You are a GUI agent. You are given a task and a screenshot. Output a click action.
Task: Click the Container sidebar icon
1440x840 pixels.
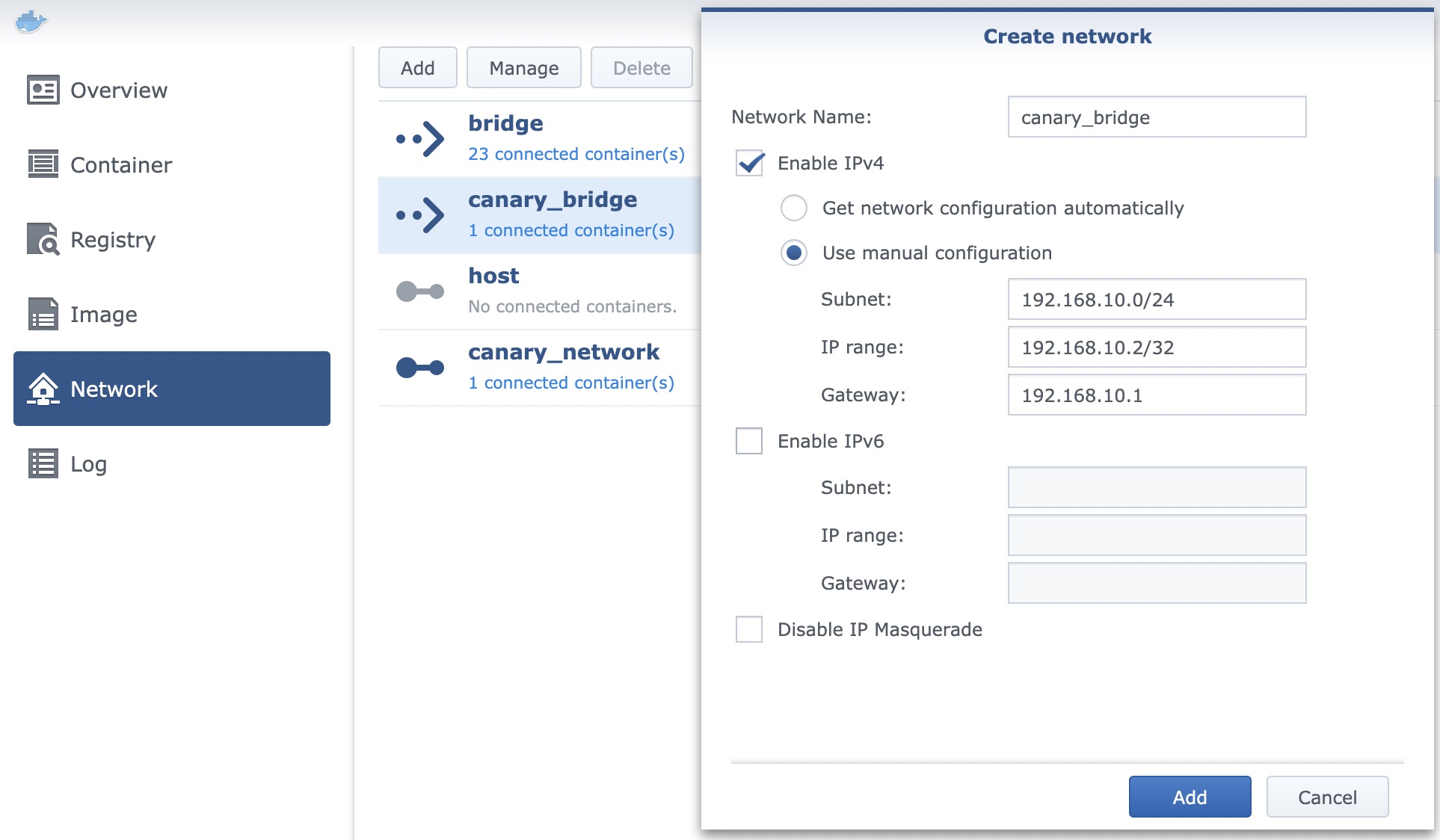(43, 164)
